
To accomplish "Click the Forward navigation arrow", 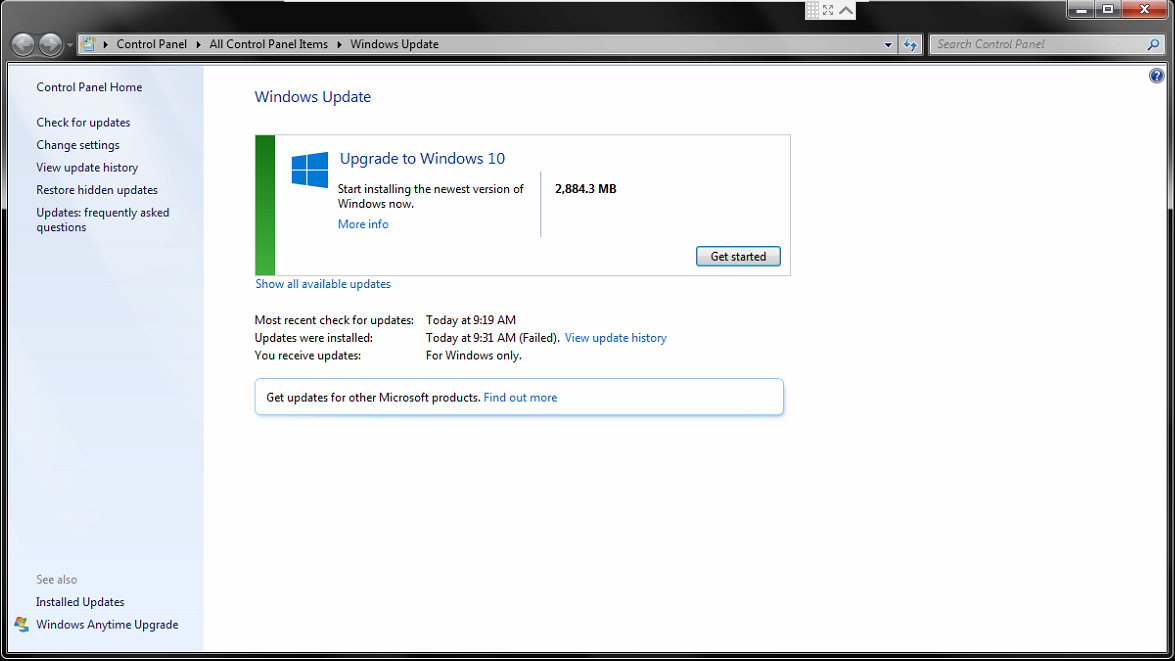I will pyautogui.click(x=50, y=45).
